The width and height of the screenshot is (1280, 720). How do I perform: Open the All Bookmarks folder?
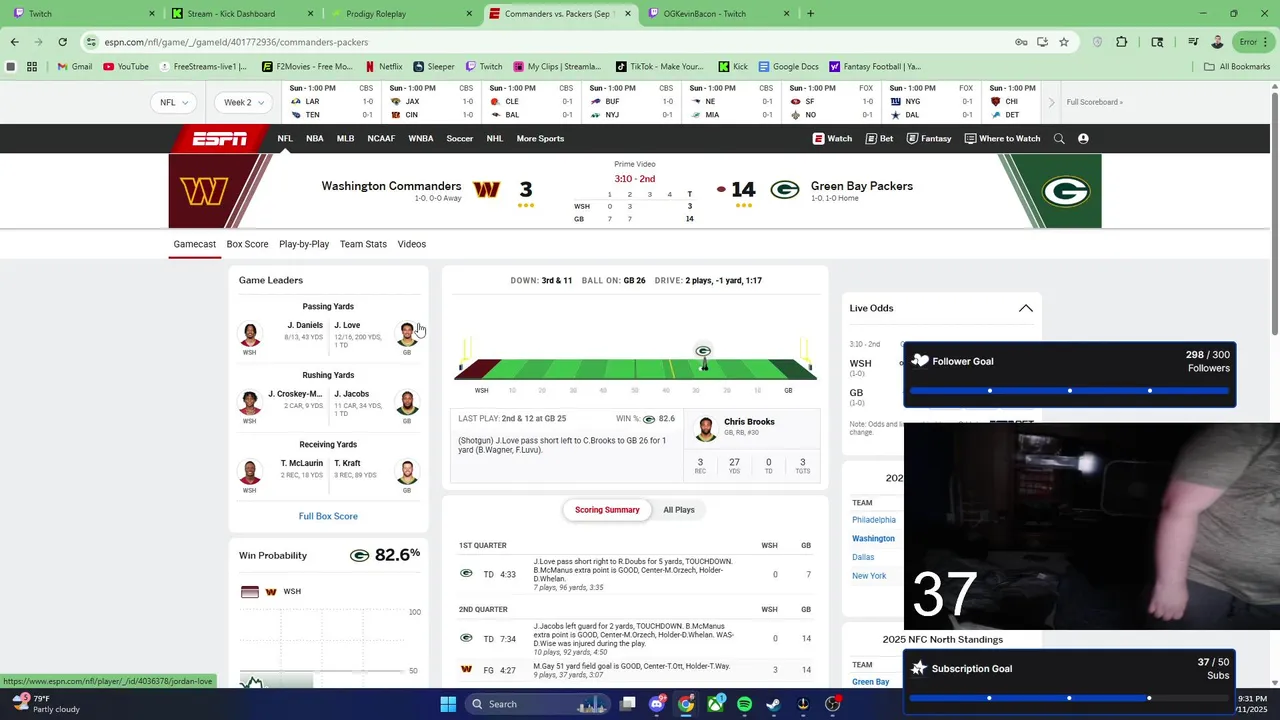pos(1237,67)
